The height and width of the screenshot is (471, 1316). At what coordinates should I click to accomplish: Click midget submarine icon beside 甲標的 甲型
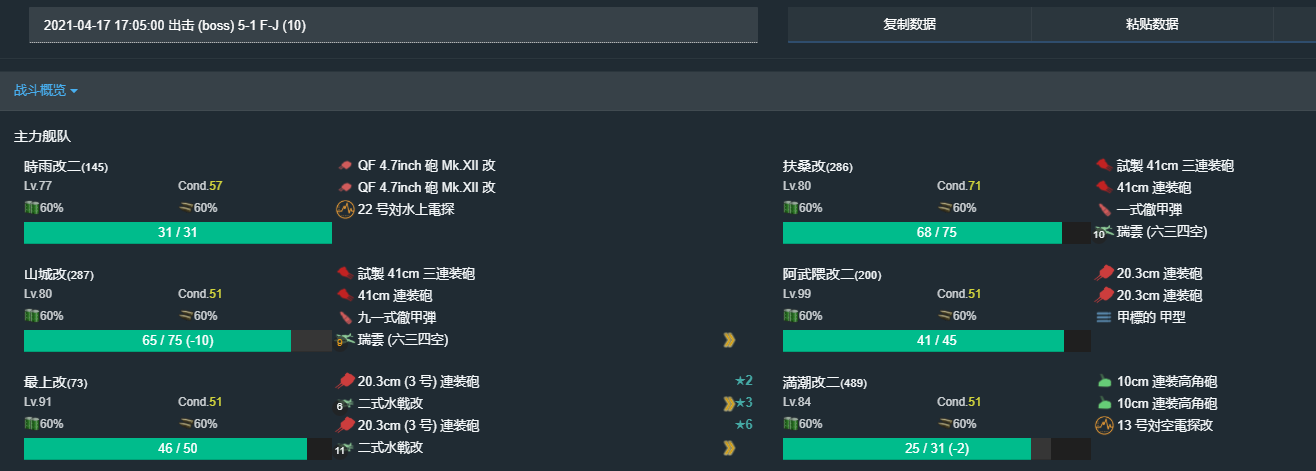coord(1104,318)
